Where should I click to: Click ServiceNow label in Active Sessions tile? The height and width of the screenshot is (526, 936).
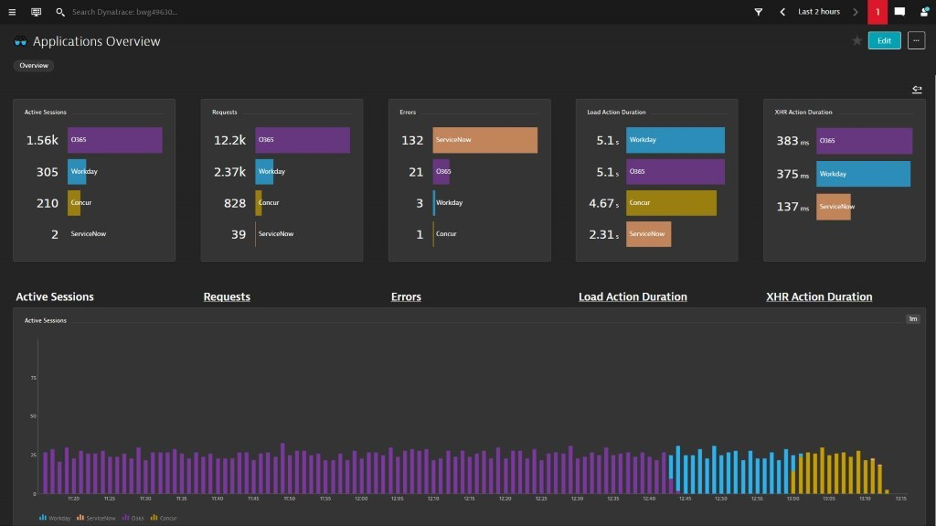pos(88,234)
